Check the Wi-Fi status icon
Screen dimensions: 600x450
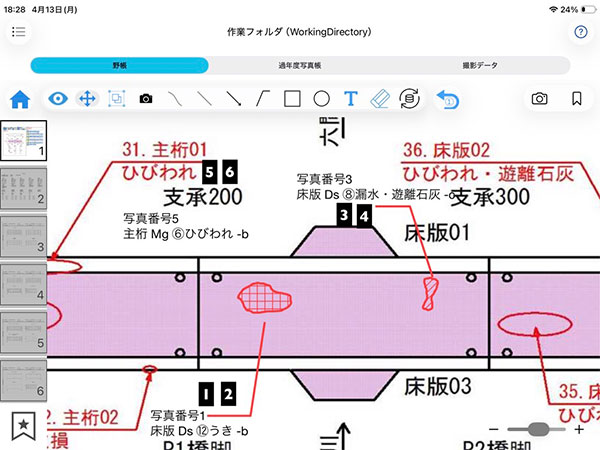coord(553,10)
